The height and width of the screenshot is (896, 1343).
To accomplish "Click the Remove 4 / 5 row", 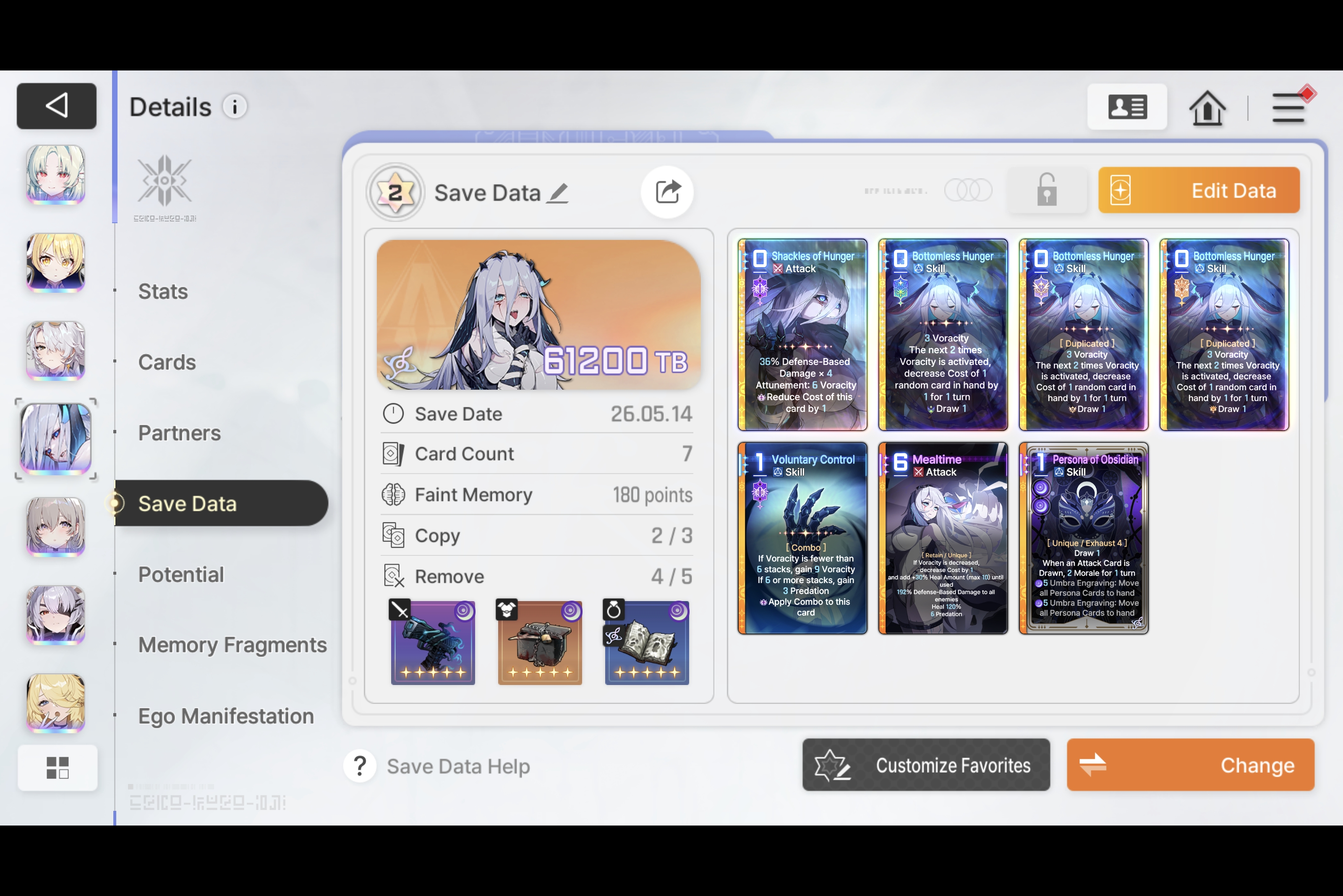I will [537, 577].
